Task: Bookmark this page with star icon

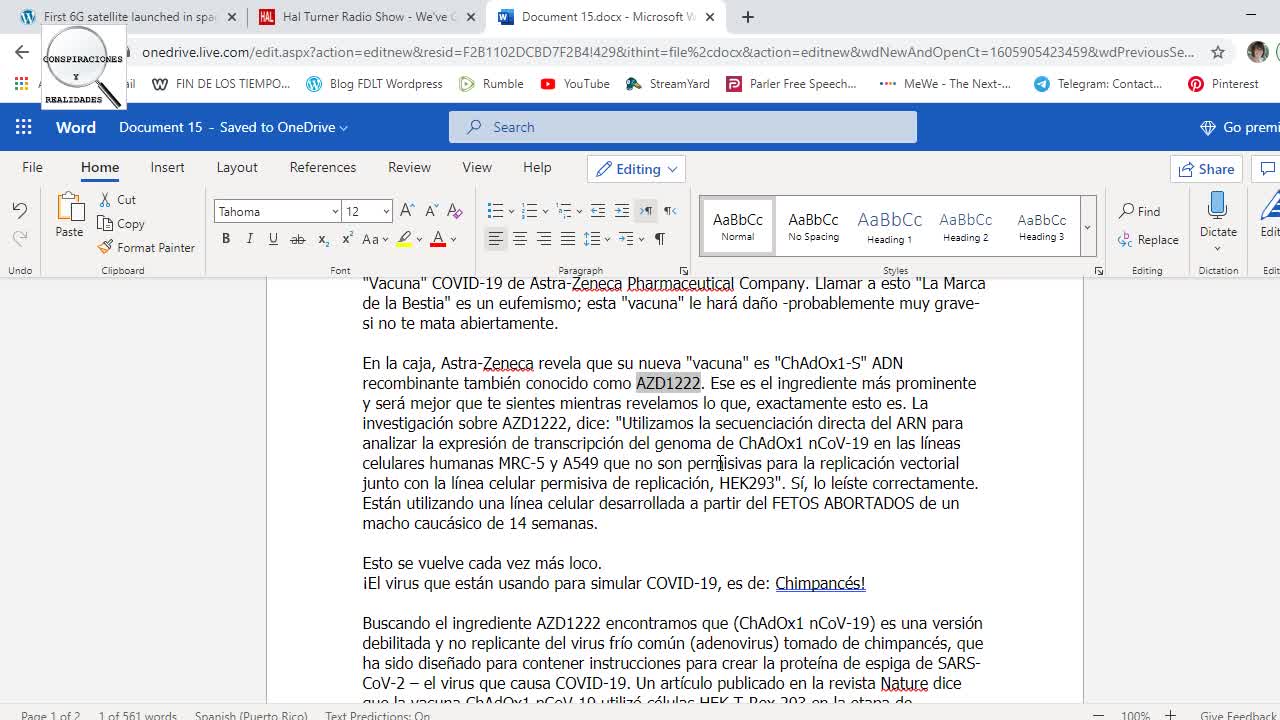Action: pyautogui.click(x=1218, y=52)
